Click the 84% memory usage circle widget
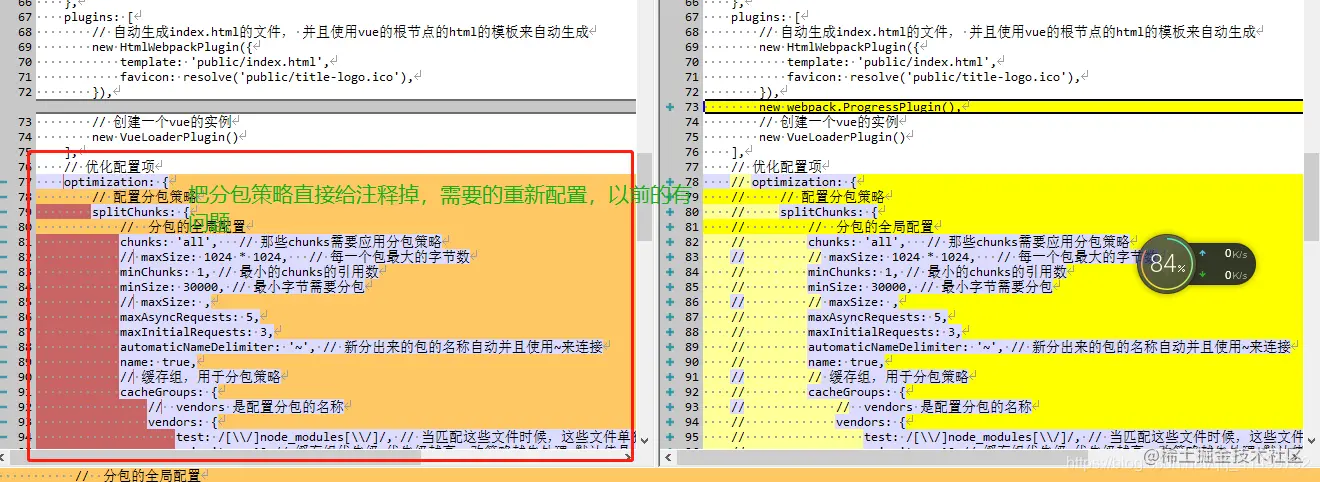The image size is (1320, 482). (1167, 265)
